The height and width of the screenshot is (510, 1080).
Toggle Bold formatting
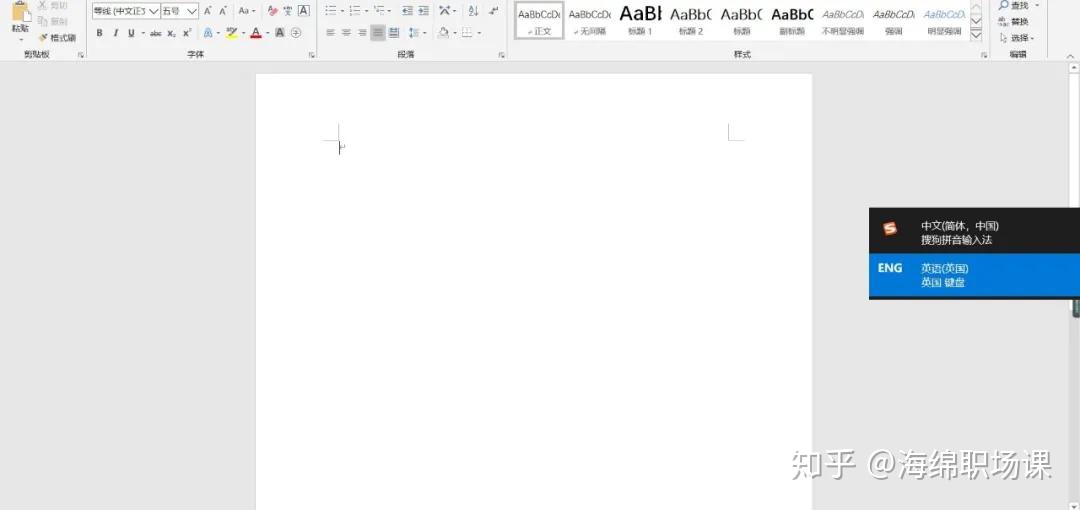(99, 33)
